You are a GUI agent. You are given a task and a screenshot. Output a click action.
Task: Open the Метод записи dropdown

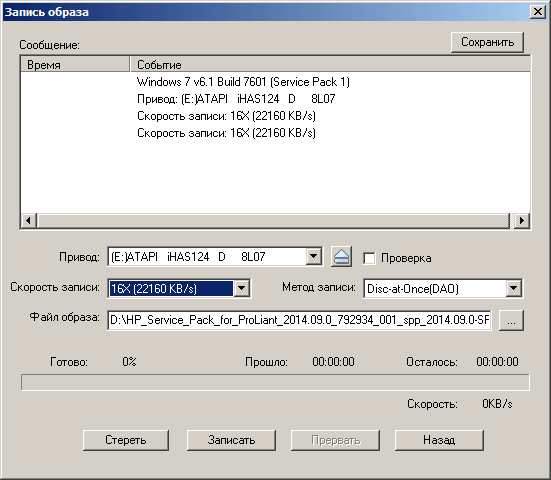click(x=513, y=288)
